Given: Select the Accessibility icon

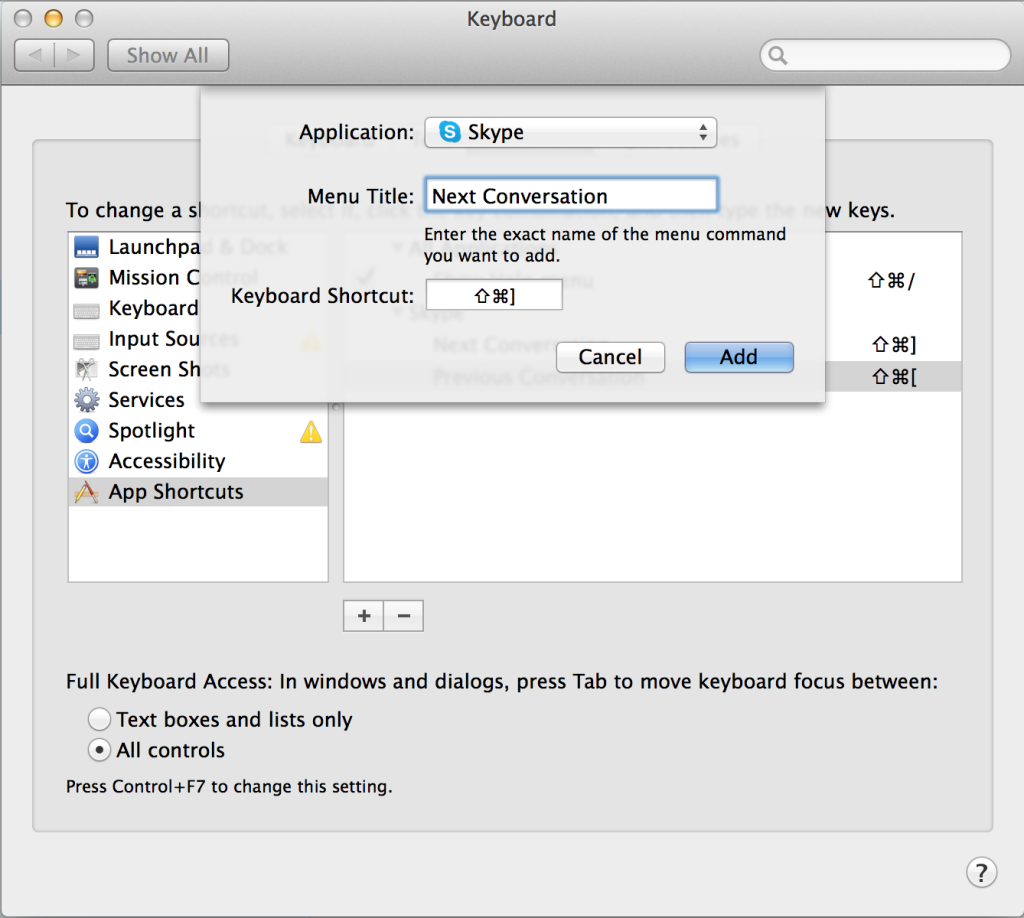Looking at the screenshot, I should click(x=85, y=461).
